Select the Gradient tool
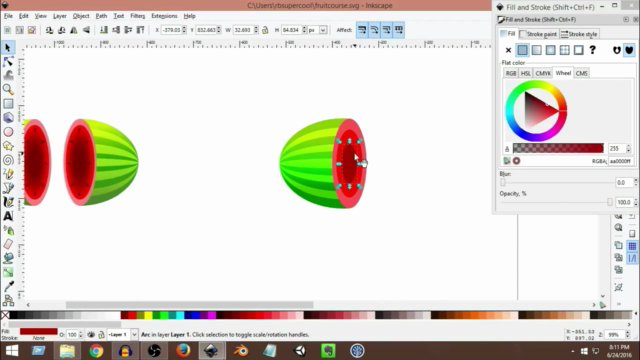 [x=8, y=272]
